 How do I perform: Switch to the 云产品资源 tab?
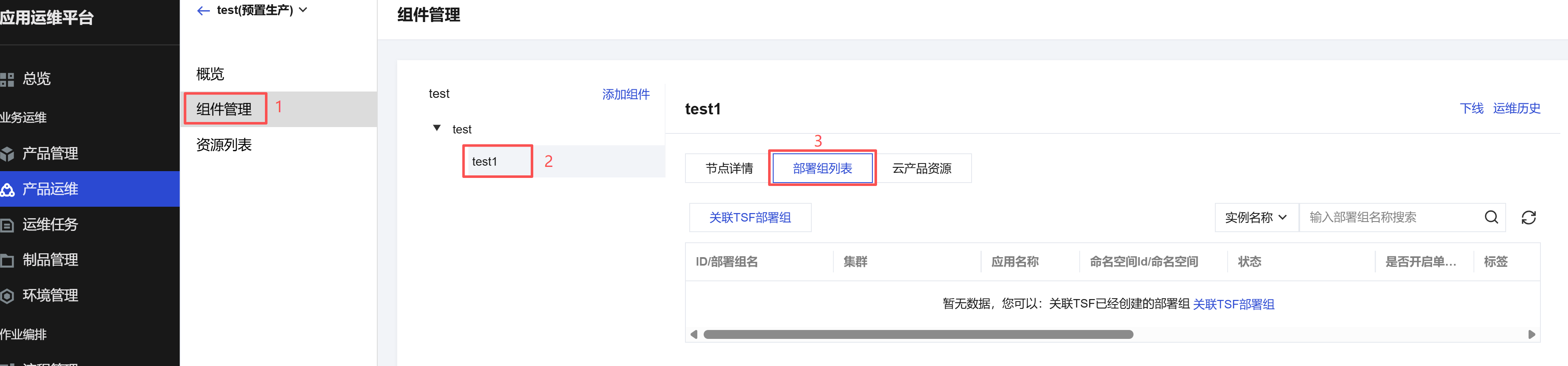(921, 169)
